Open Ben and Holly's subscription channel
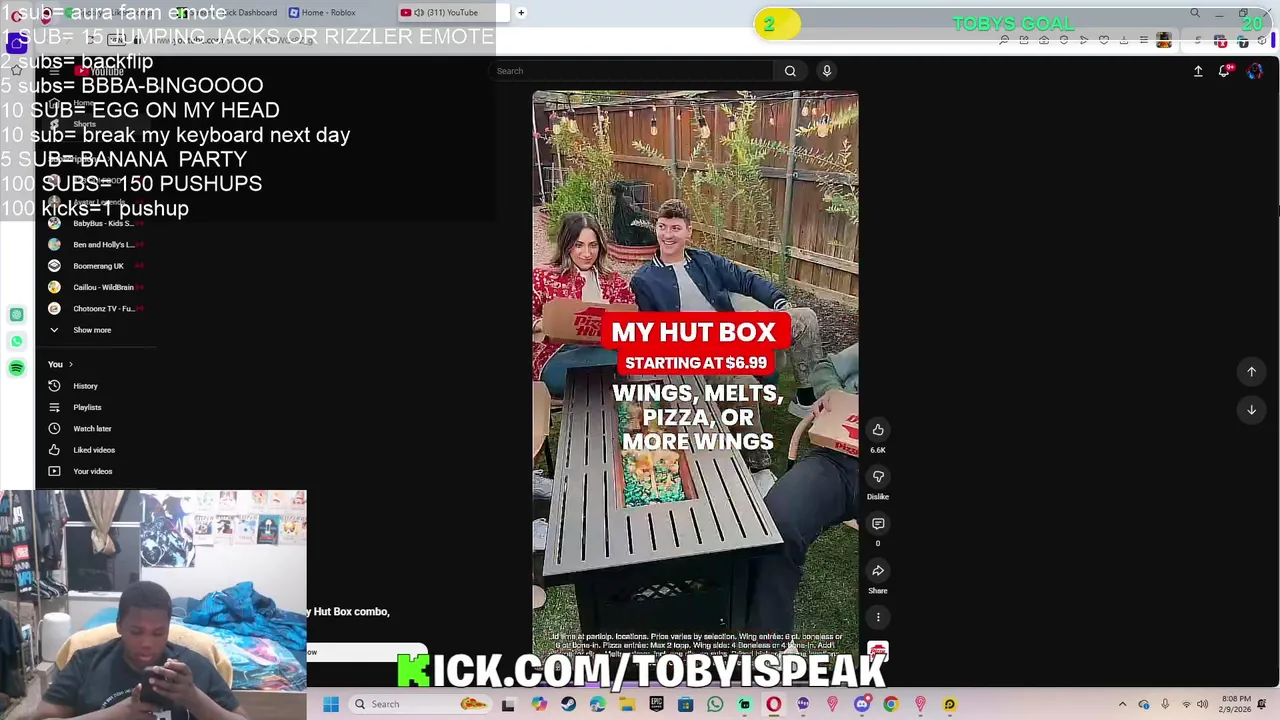The image size is (1280, 720). [x=103, y=245]
